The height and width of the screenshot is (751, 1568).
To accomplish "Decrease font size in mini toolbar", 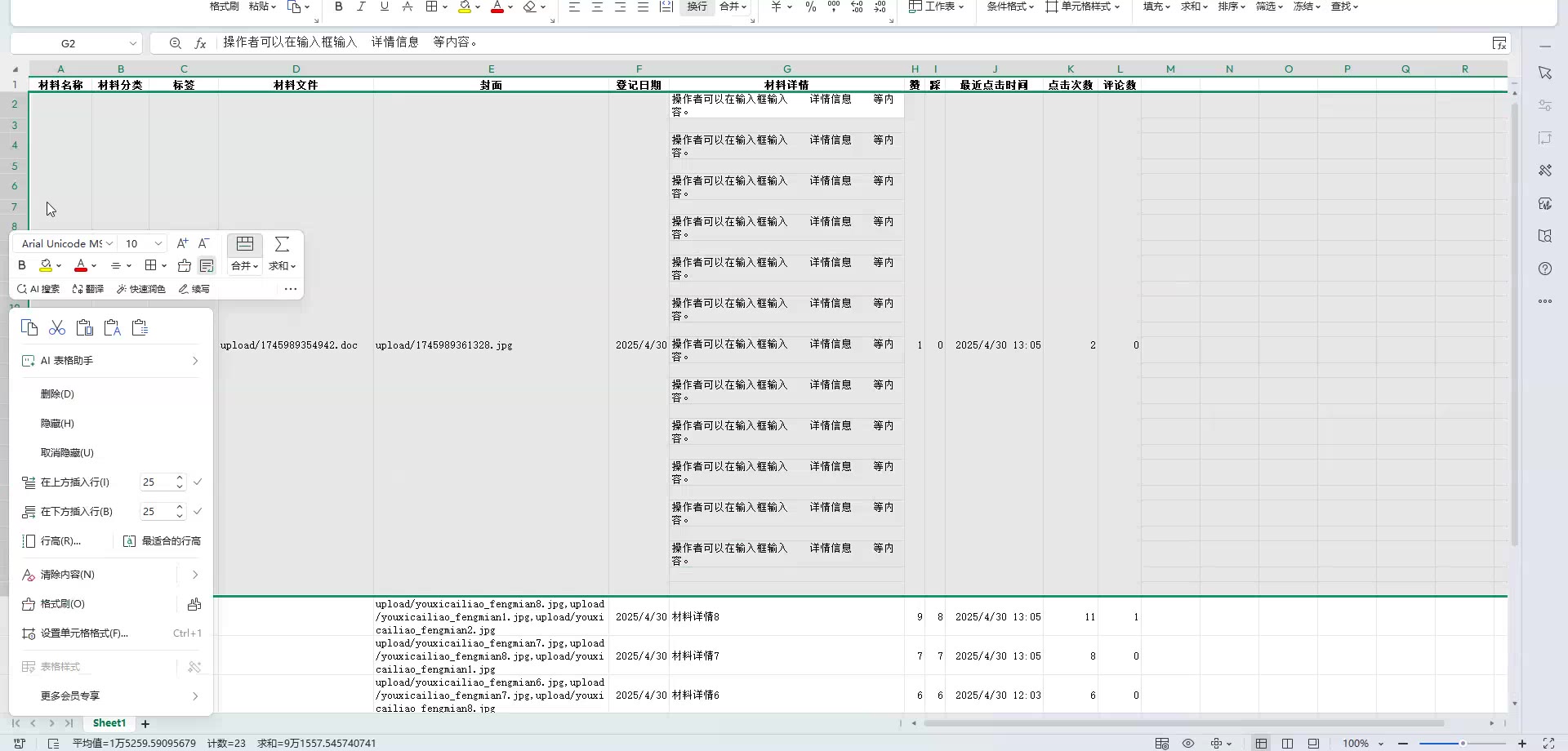I will (204, 243).
